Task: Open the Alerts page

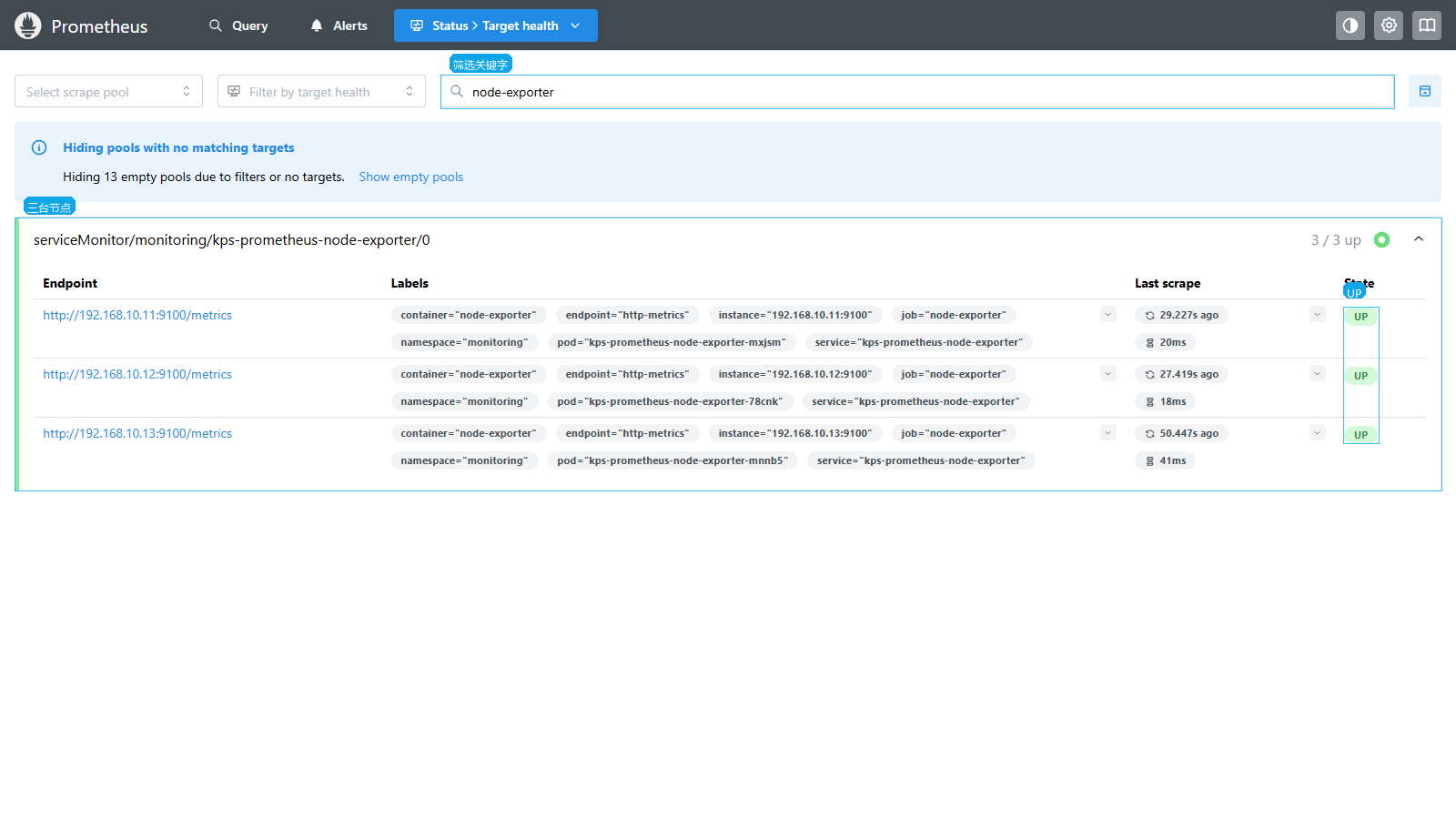Action: tap(339, 25)
